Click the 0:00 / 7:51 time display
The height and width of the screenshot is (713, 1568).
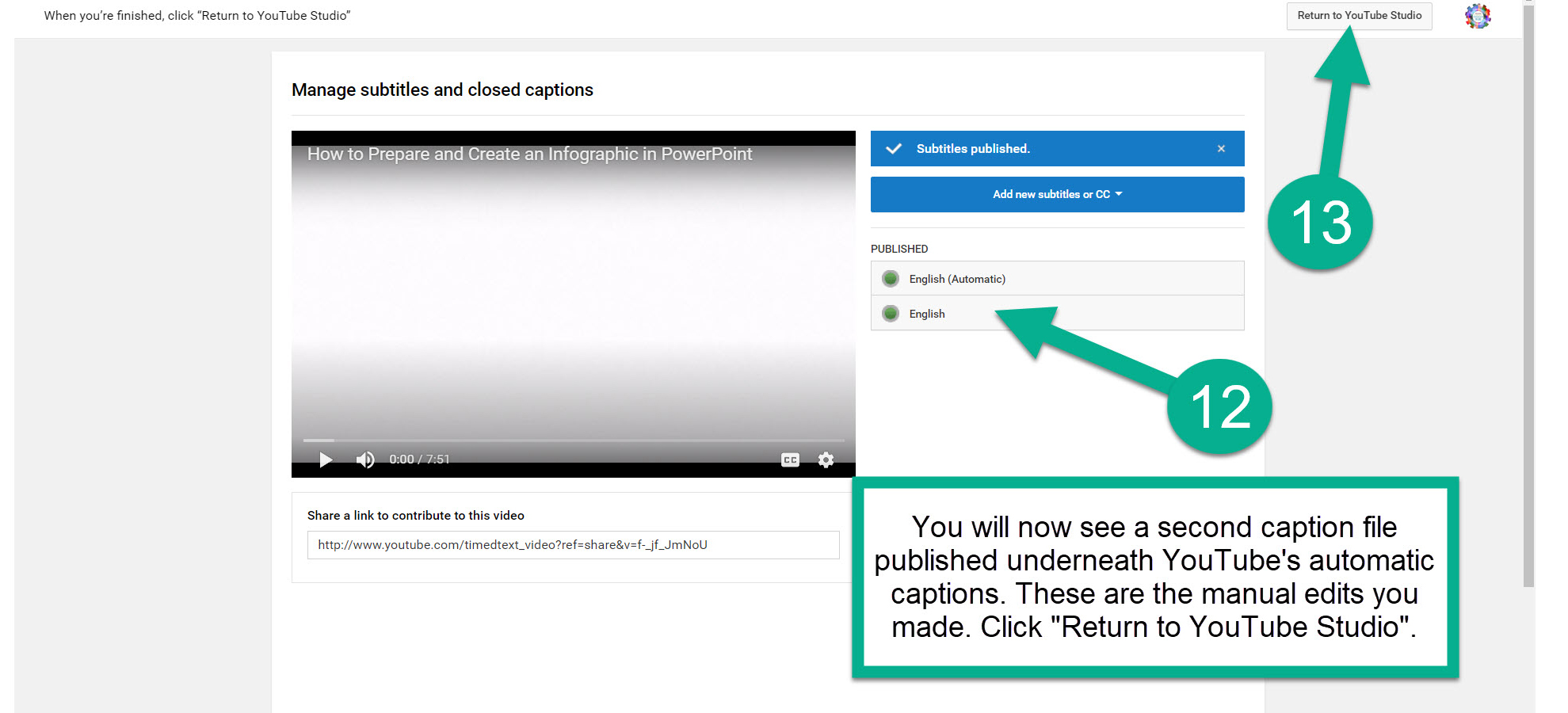pos(419,459)
